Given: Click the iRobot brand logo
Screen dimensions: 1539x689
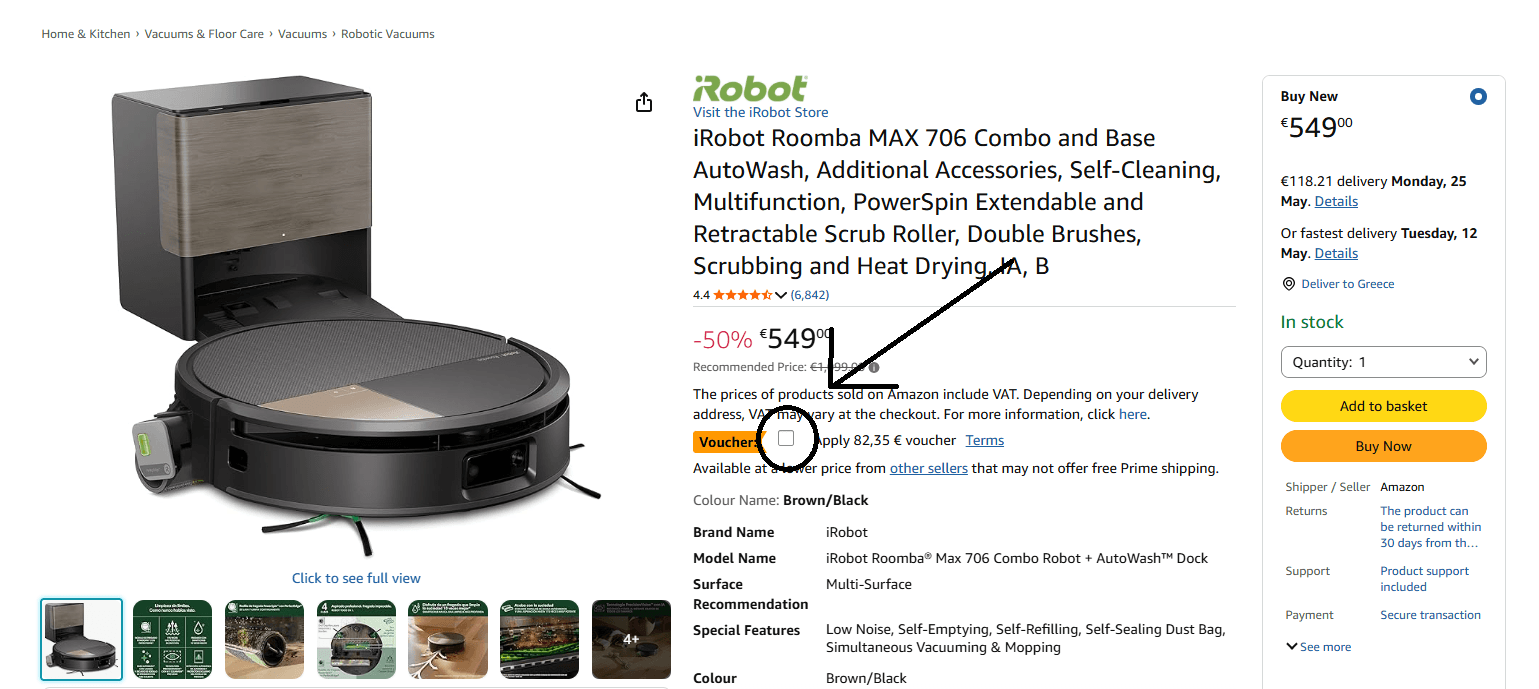Looking at the screenshot, I should click(750, 88).
